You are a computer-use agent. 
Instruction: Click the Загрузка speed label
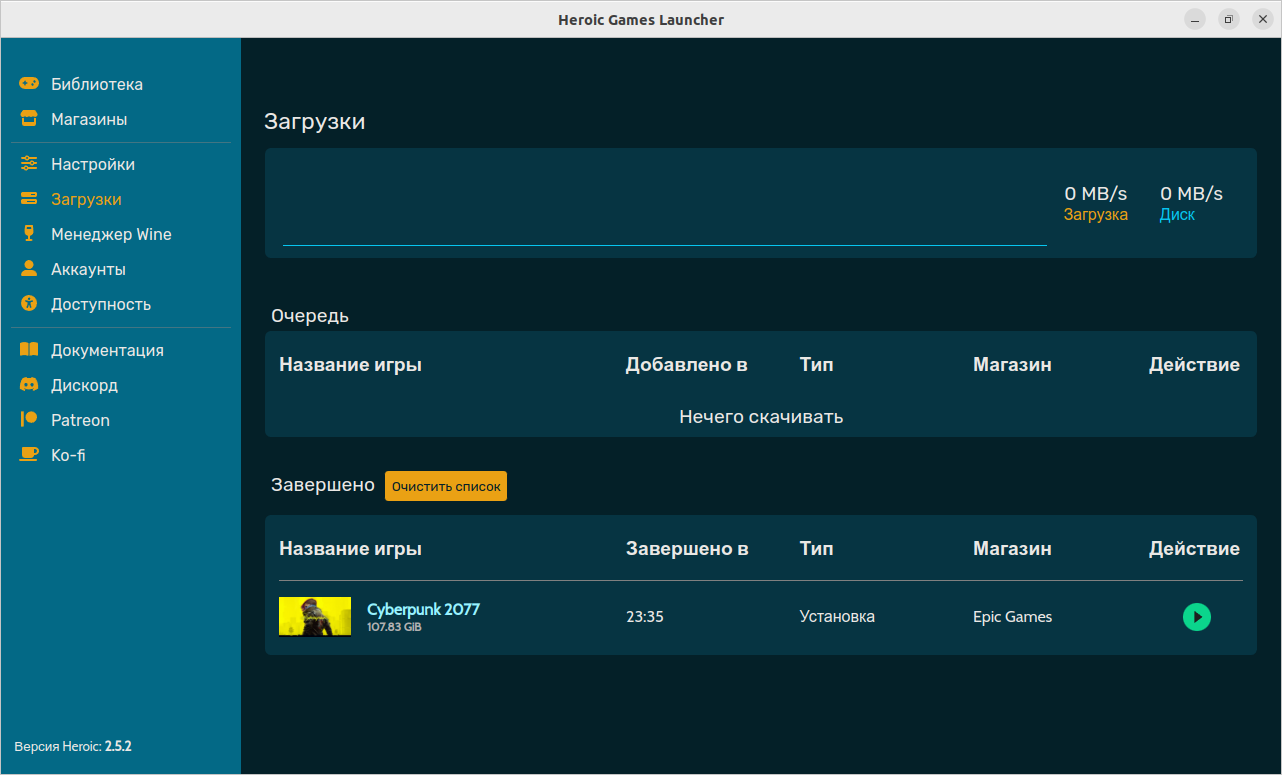pyautogui.click(x=1095, y=215)
